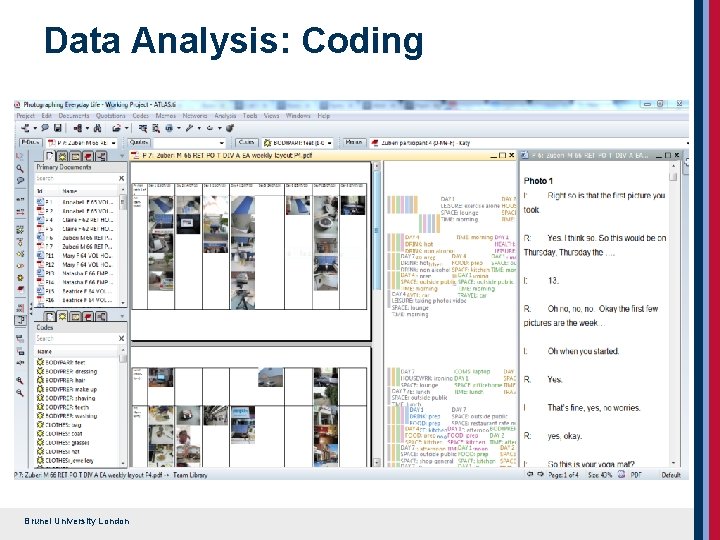The height and width of the screenshot is (540, 720).
Task: Select document P12 Mary F 64 VOL
Action: click(76, 264)
